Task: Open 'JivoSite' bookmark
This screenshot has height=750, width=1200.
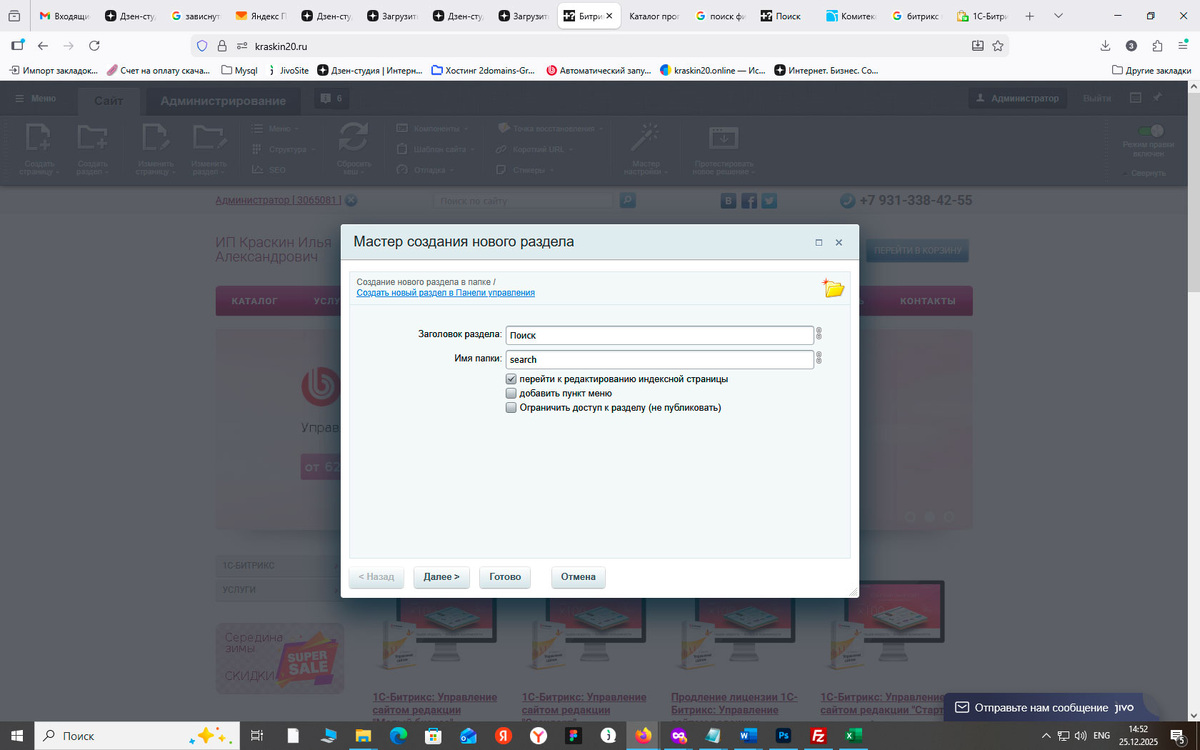Action: click(289, 71)
